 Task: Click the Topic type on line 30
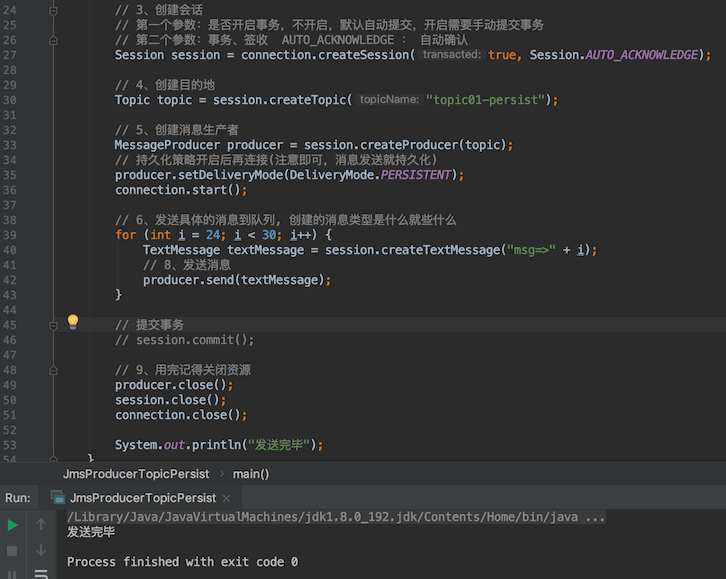click(132, 100)
